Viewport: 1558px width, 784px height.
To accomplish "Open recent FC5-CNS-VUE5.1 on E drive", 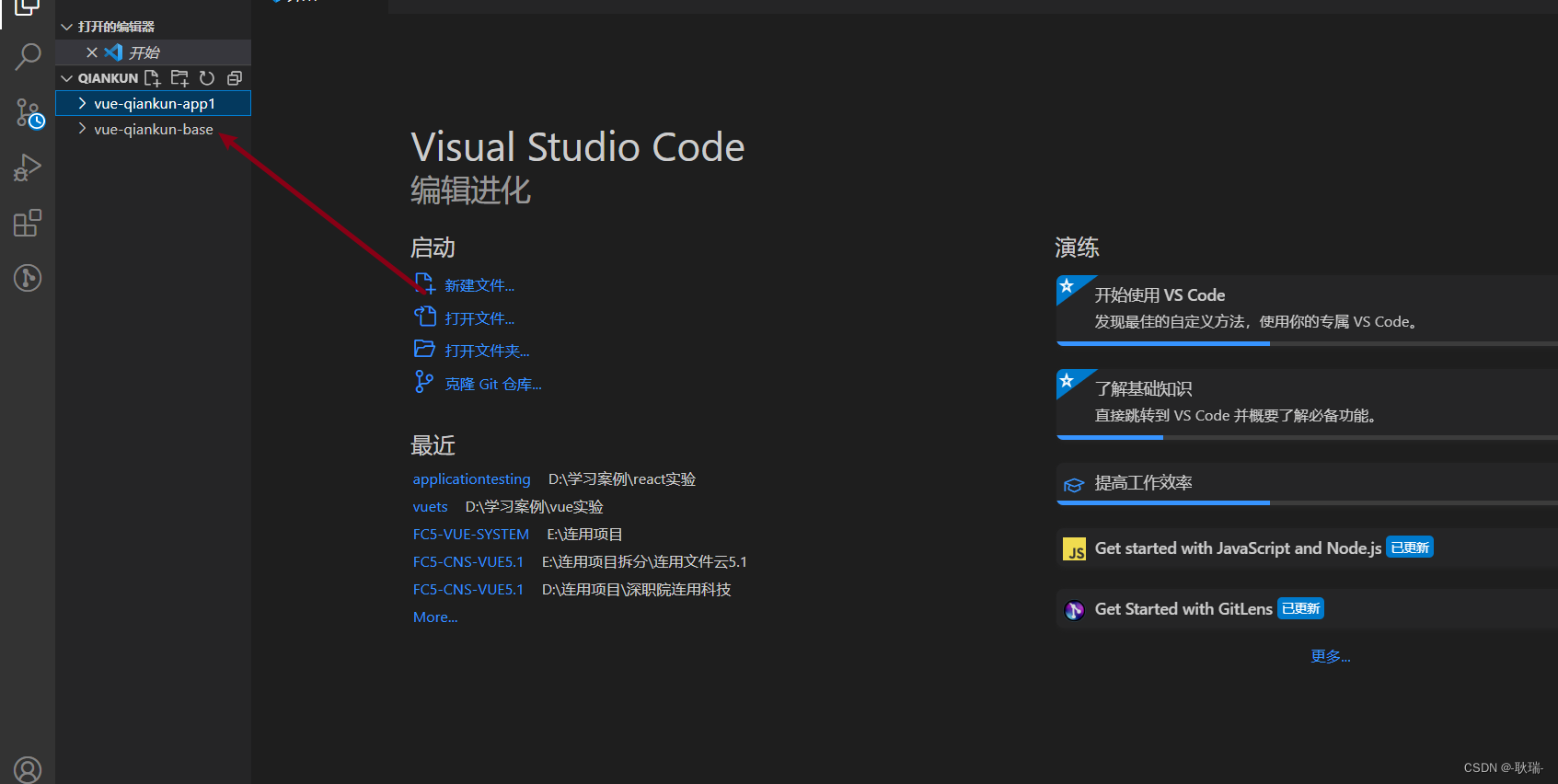I will click(x=467, y=562).
